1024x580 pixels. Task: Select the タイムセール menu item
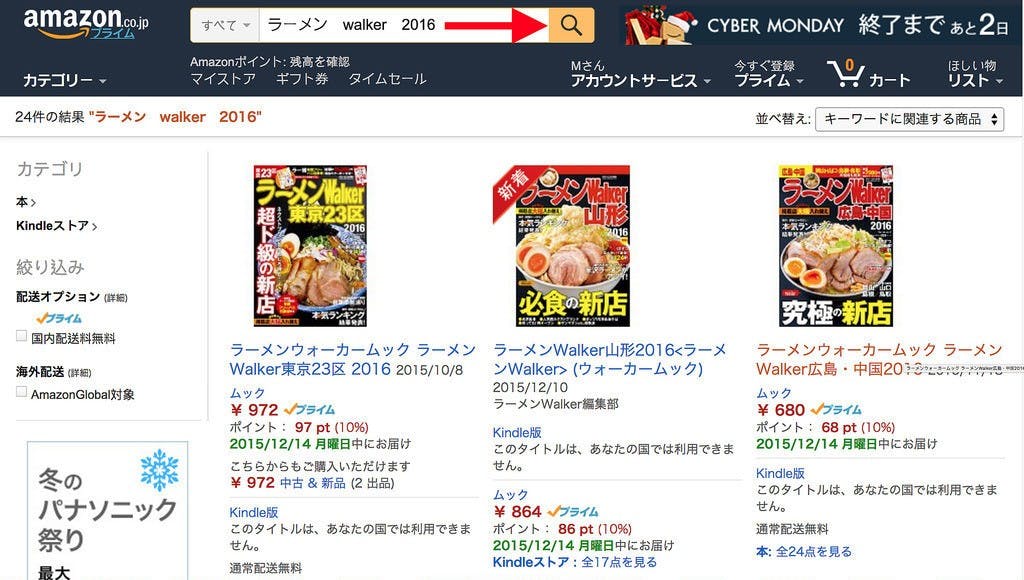point(387,79)
